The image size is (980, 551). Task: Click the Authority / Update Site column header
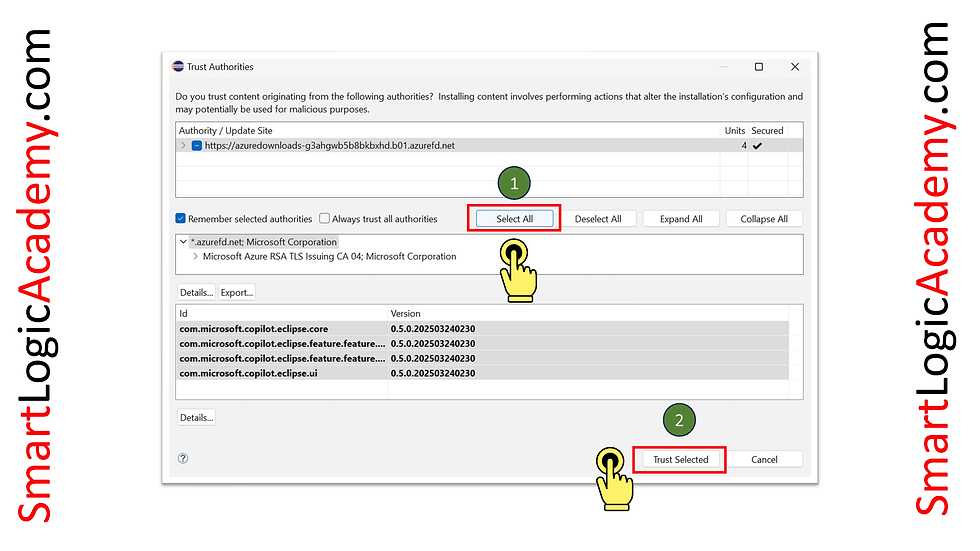point(448,131)
